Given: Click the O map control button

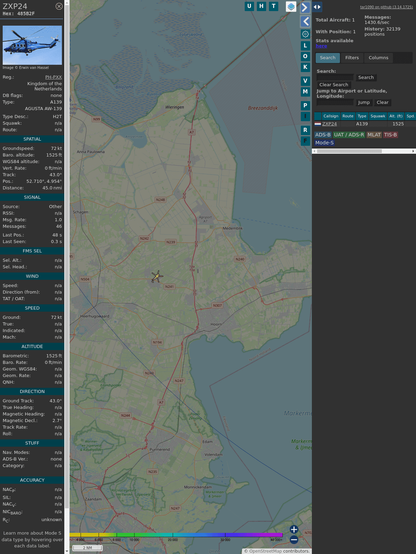Looking at the screenshot, I should [x=305, y=56].
